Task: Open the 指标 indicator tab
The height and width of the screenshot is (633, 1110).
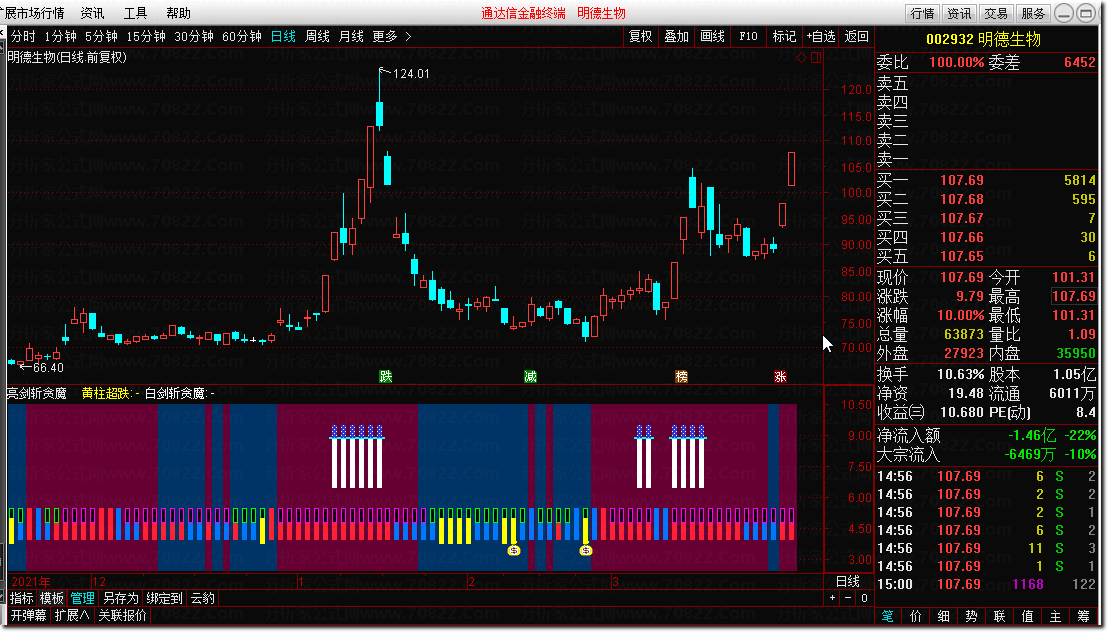Action: (22, 598)
